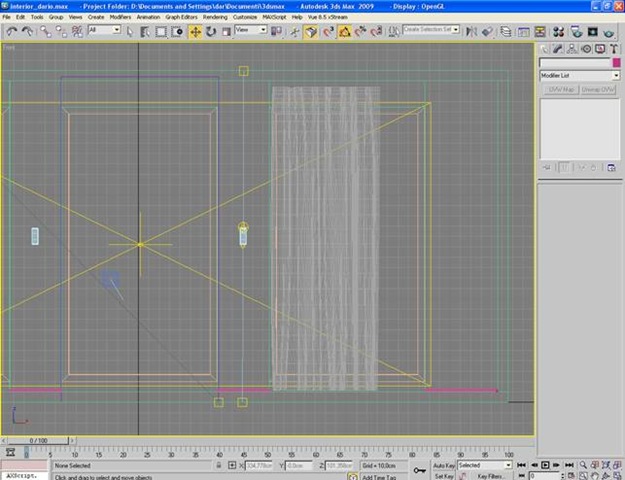625x480 pixels.
Task: Open the Rendering menu
Action: tap(215, 17)
